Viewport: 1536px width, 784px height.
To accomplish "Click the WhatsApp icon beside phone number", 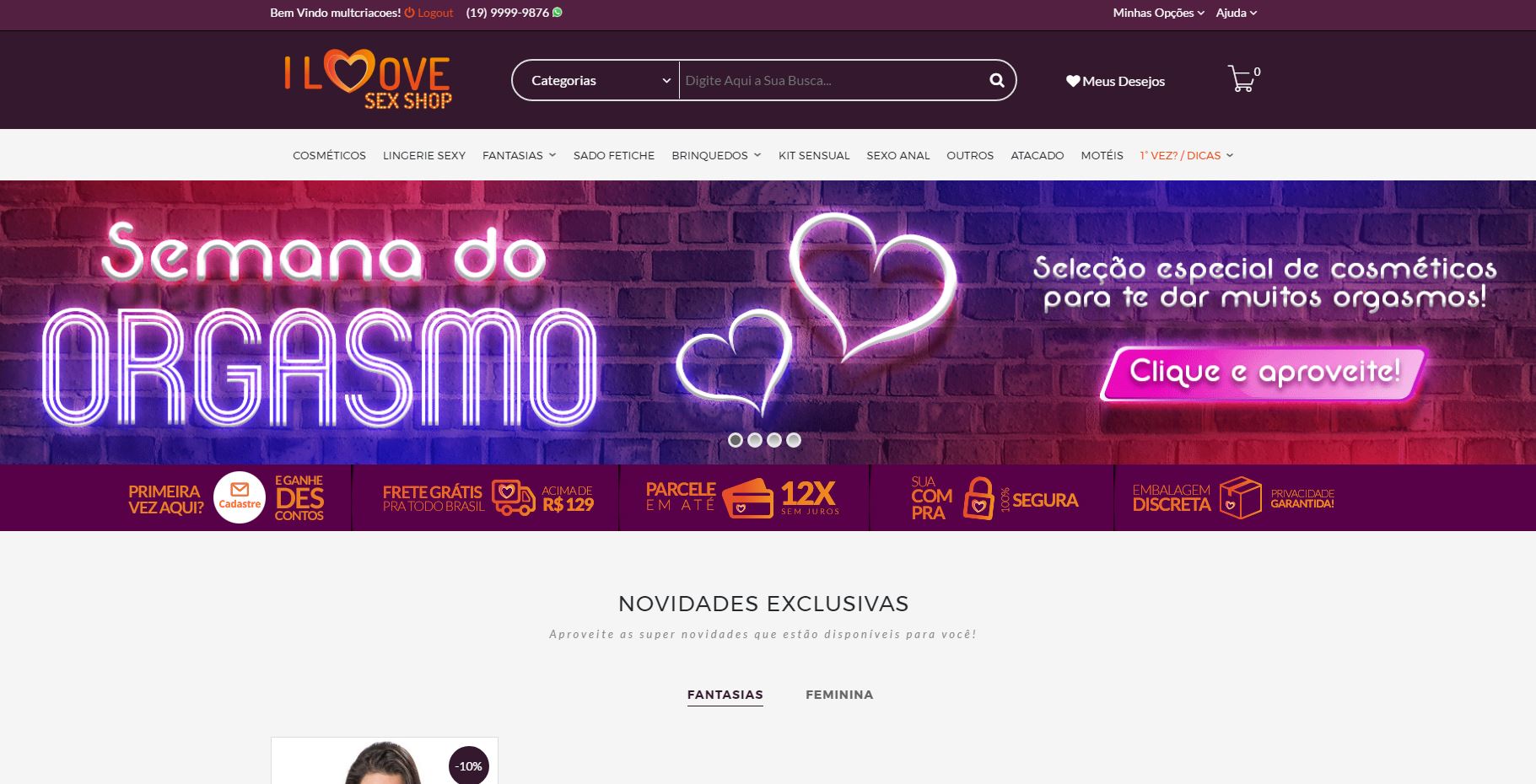I will click(x=557, y=13).
